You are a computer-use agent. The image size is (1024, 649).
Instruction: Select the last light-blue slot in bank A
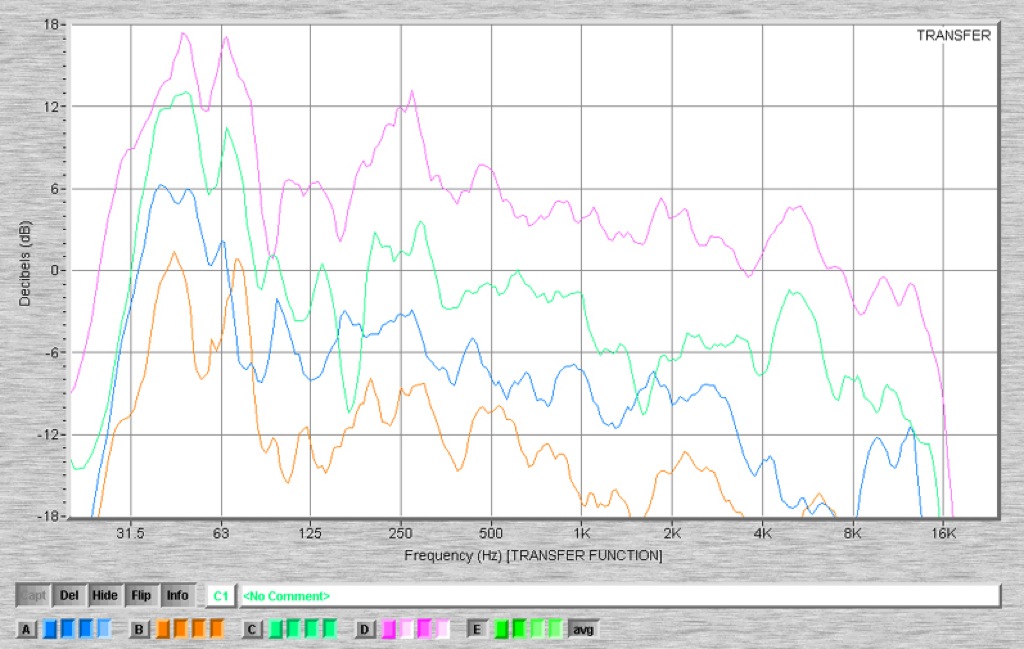(104, 629)
